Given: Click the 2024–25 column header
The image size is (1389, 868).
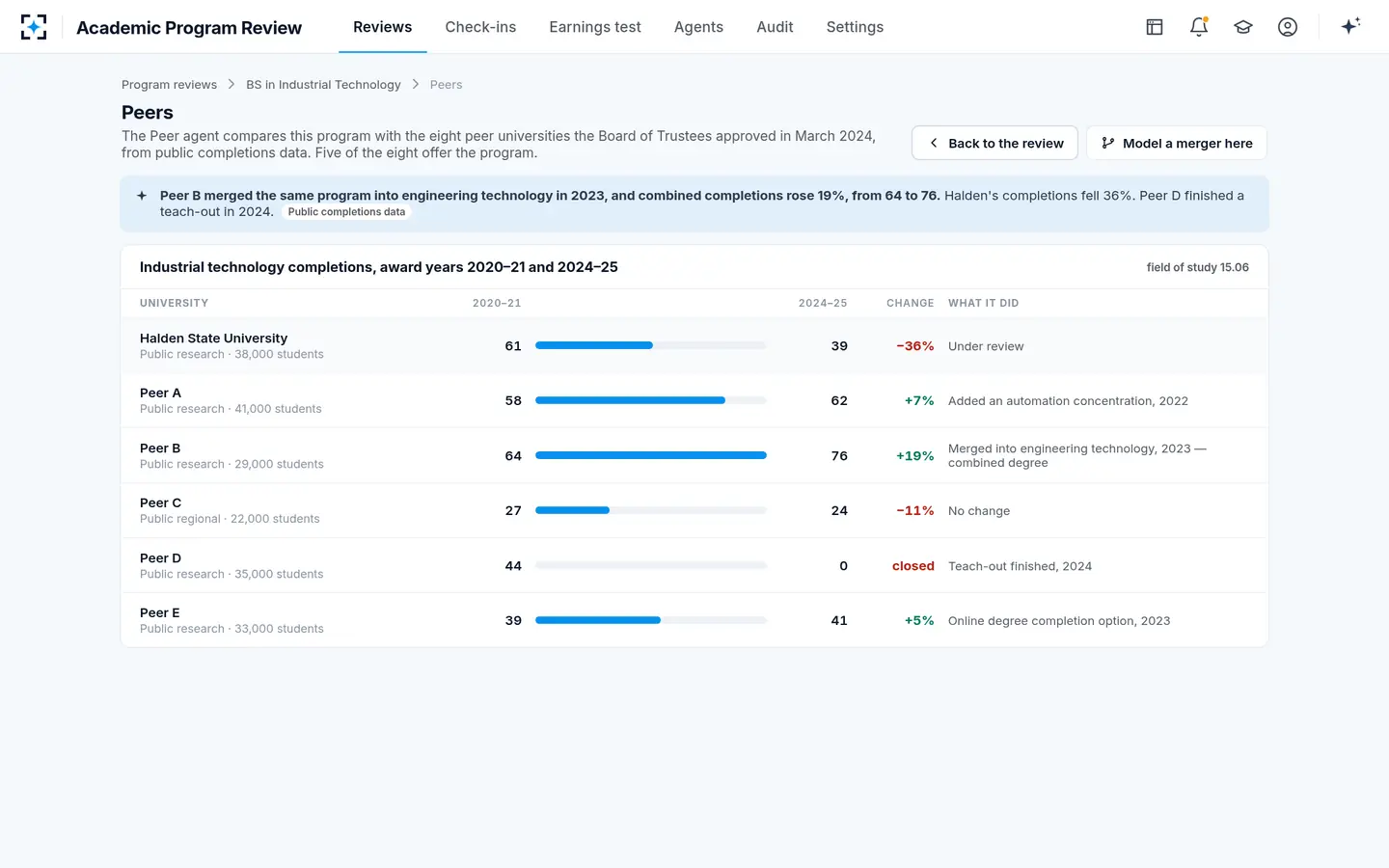Looking at the screenshot, I should (x=823, y=303).
